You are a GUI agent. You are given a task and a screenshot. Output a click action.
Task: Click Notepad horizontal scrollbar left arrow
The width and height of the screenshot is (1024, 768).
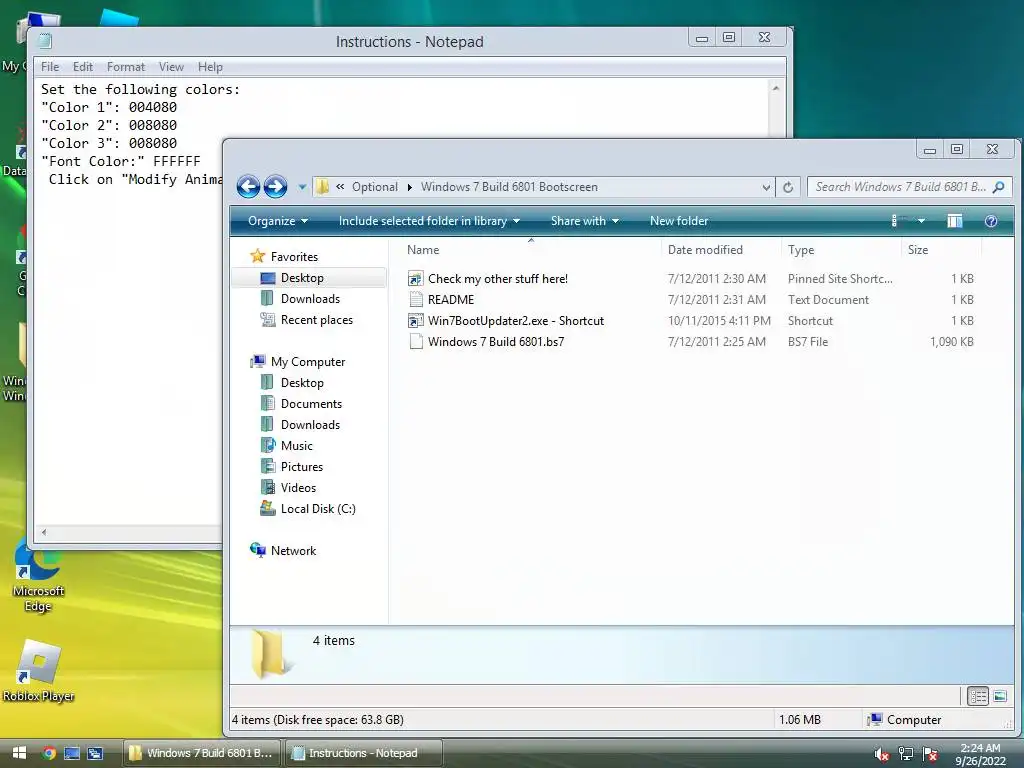[x=44, y=532]
